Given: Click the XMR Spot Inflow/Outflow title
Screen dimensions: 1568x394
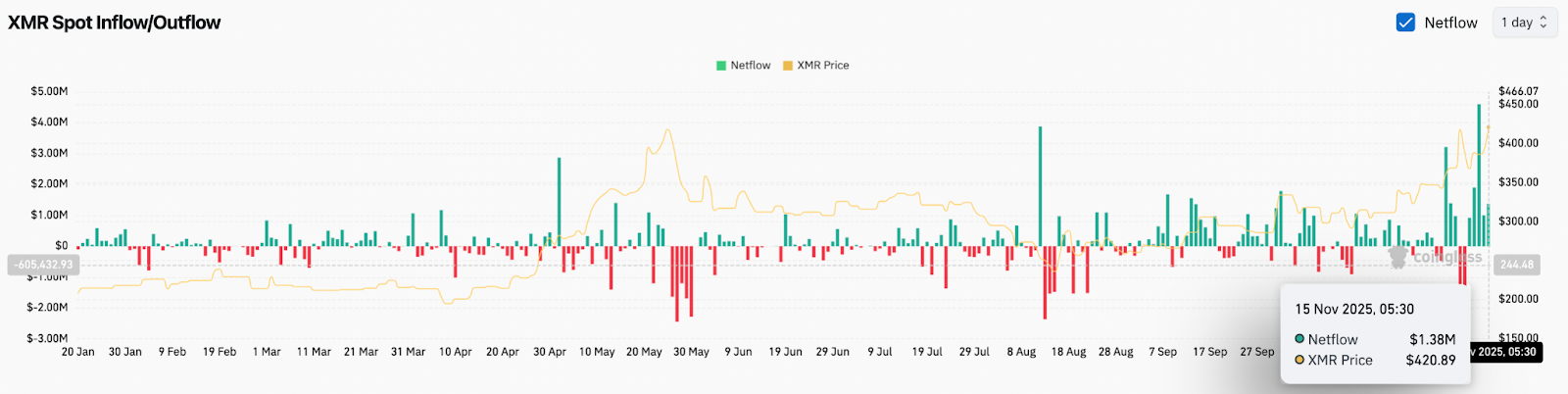Looking at the screenshot, I should pos(115,23).
